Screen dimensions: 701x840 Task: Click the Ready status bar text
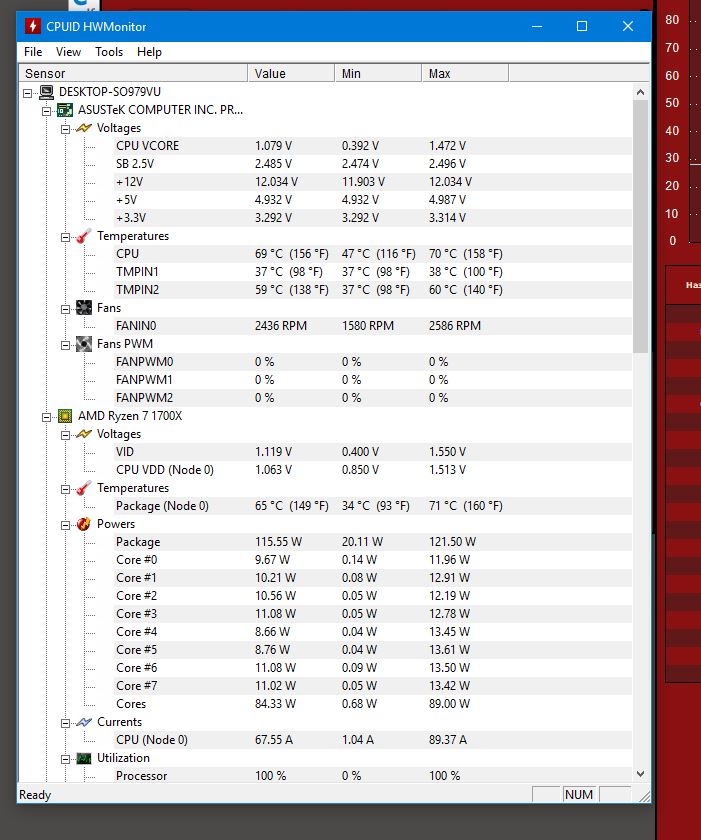pyautogui.click(x=35, y=794)
